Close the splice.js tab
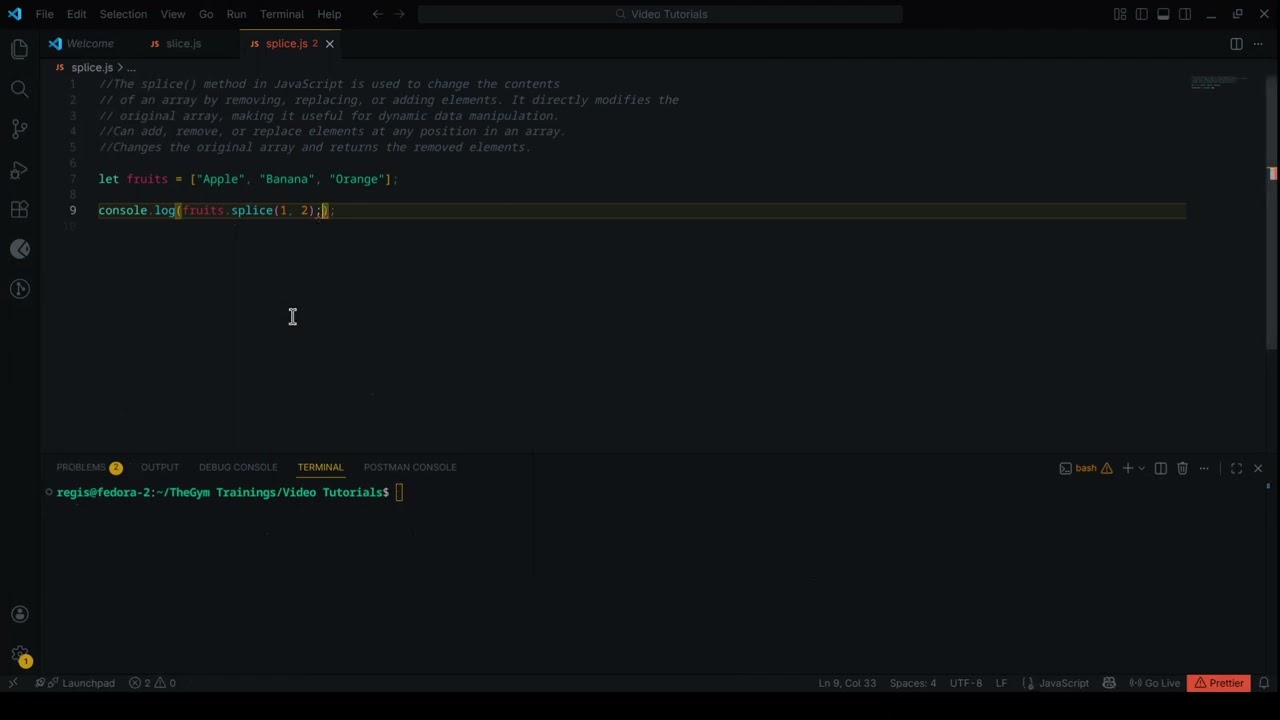Screen dimensions: 1280x720 (329, 44)
